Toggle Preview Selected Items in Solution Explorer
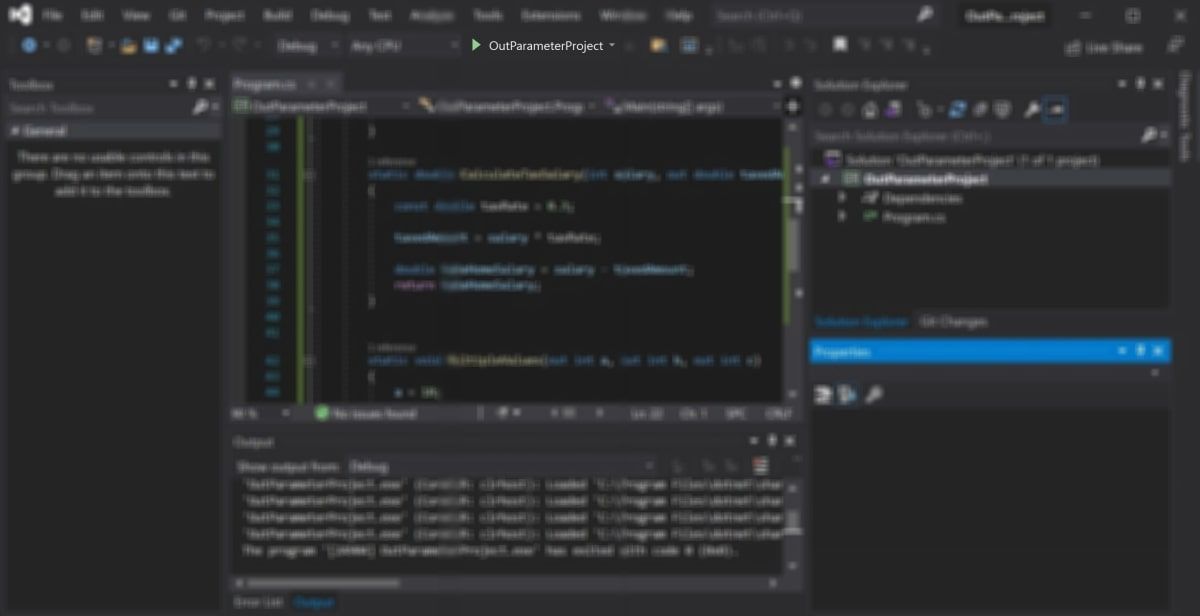The height and width of the screenshot is (616, 1200). 1055,109
